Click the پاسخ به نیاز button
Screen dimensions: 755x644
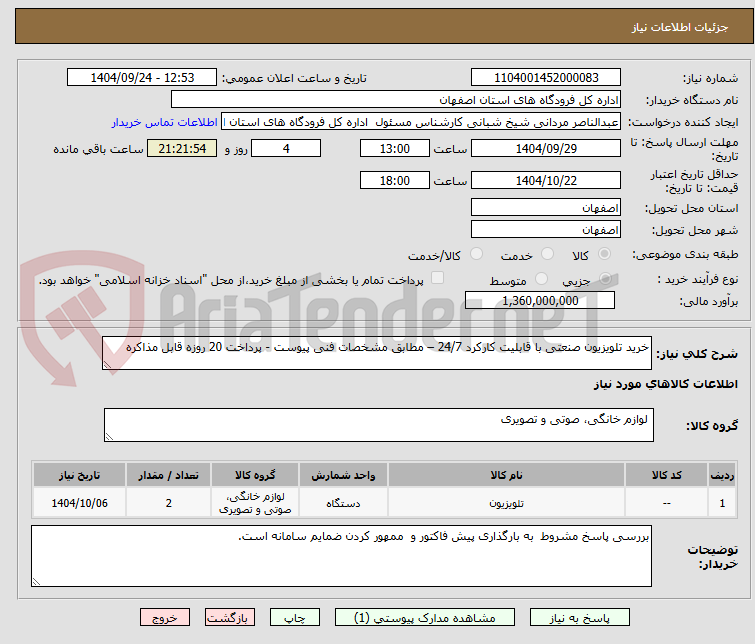point(580,618)
